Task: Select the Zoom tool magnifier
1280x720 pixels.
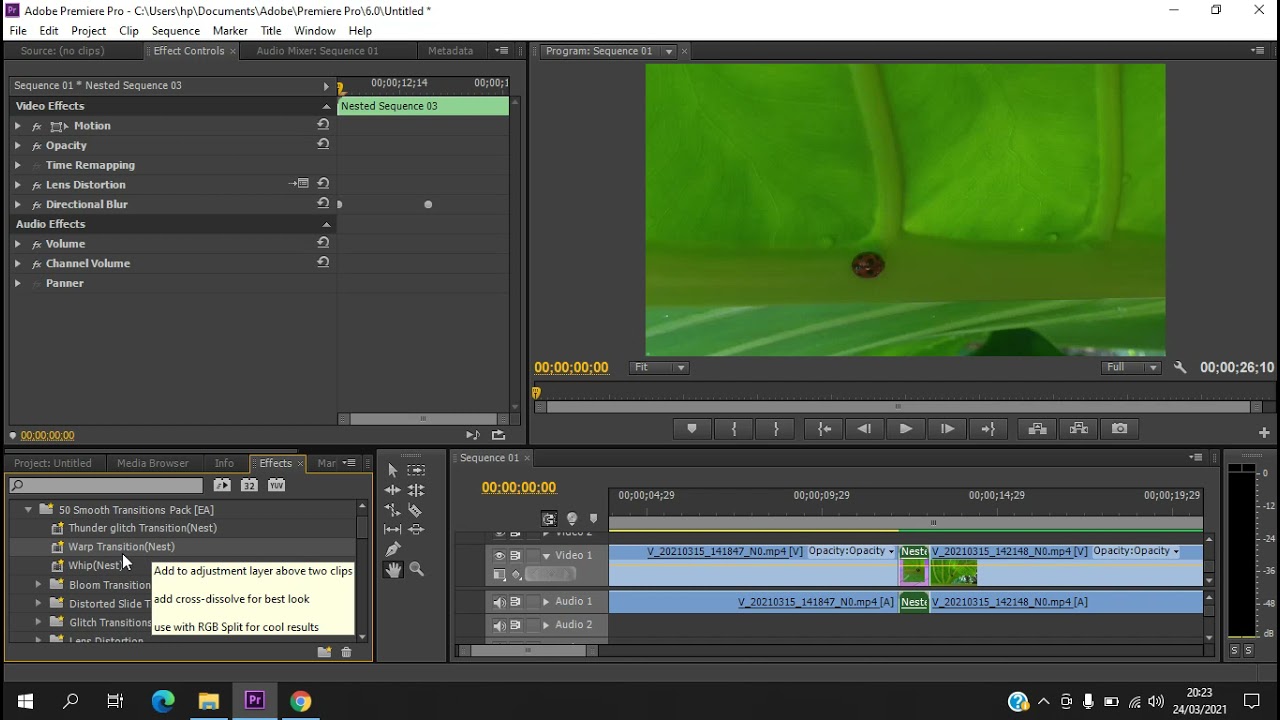Action: (416, 569)
